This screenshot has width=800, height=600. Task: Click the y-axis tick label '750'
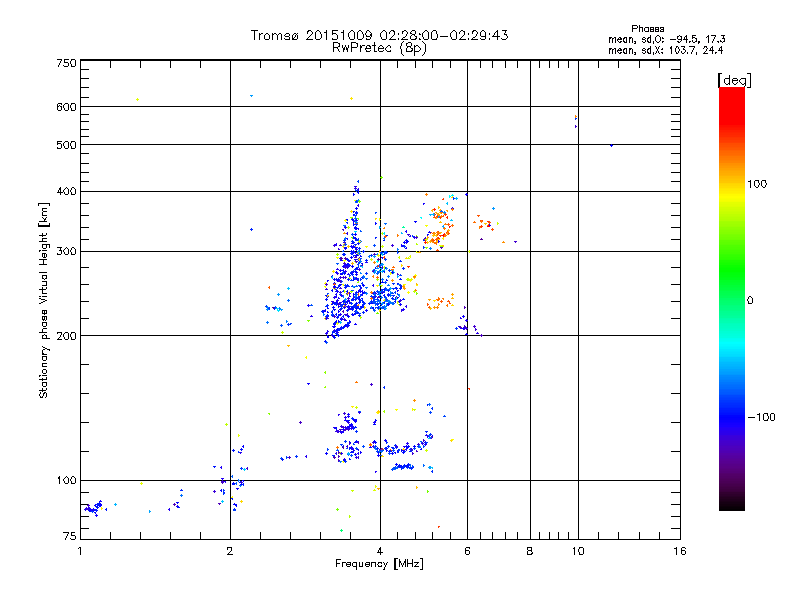pyautogui.click(x=66, y=63)
